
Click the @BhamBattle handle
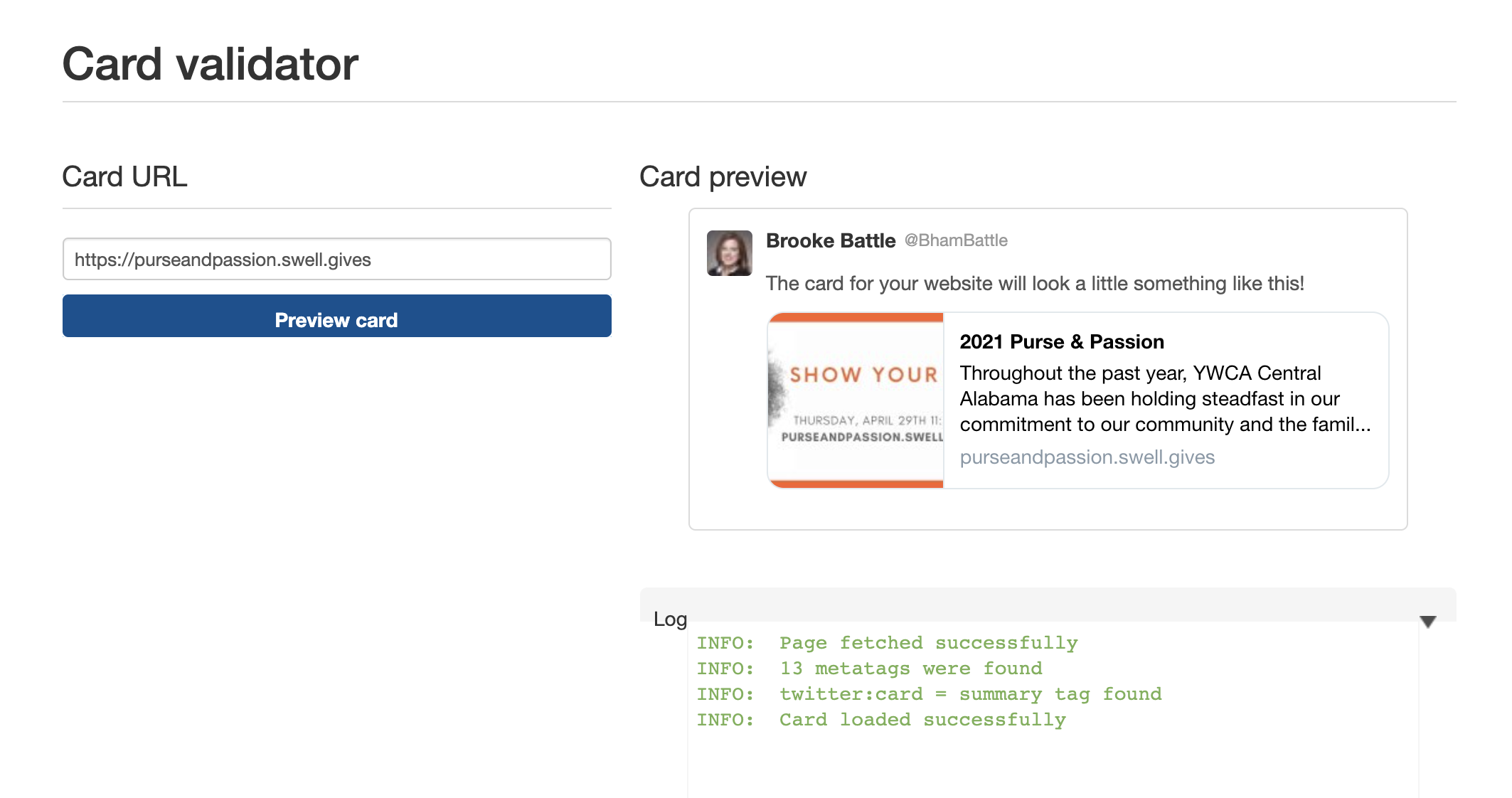coord(956,241)
